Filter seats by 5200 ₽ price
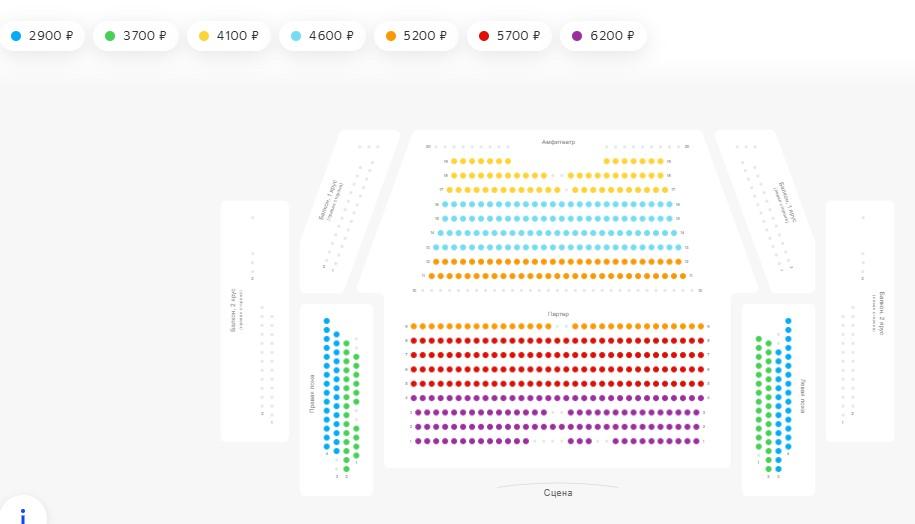The width and height of the screenshot is (915, 524). pos(417,36)
